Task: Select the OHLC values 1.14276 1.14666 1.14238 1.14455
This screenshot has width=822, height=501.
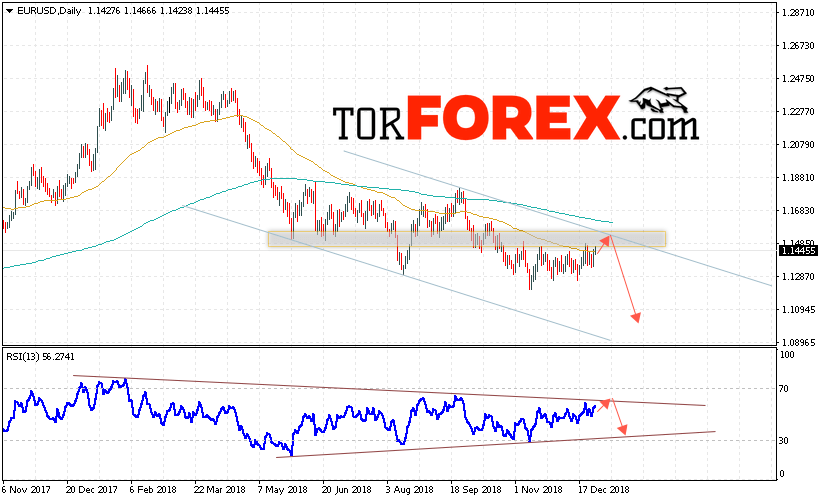Action: (x=159, y=10)
